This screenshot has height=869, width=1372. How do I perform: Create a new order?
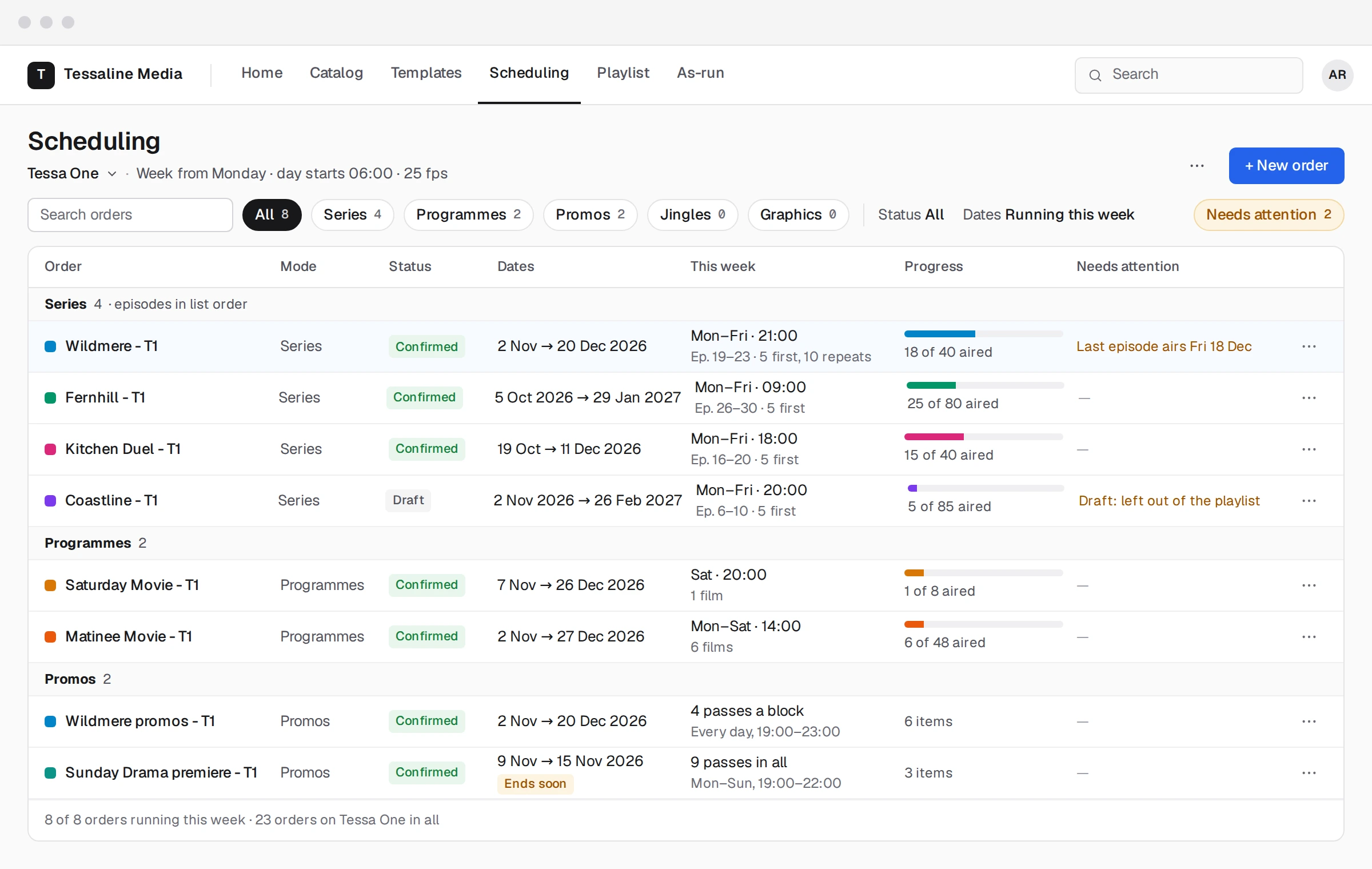[1286, 166]
